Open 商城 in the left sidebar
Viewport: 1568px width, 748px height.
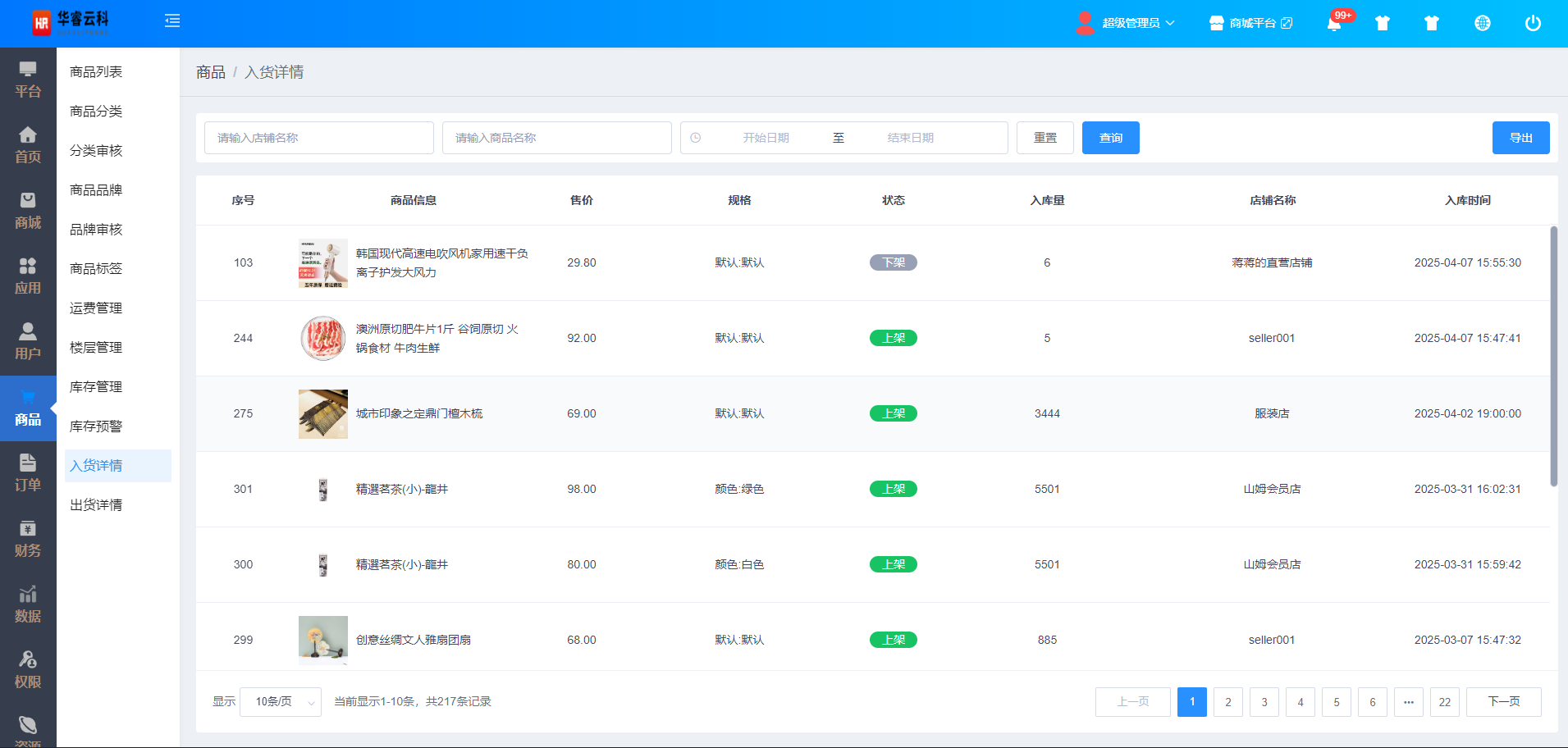[x=28, y=211]
